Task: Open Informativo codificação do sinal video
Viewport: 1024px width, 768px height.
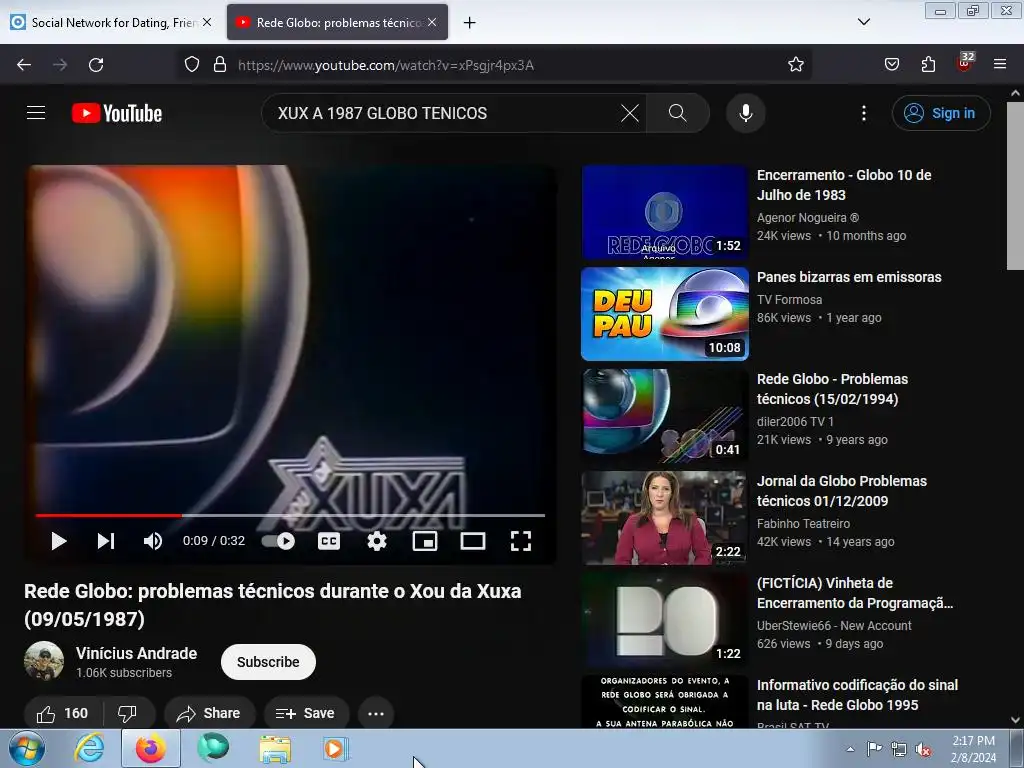Action: pos(857,695)
